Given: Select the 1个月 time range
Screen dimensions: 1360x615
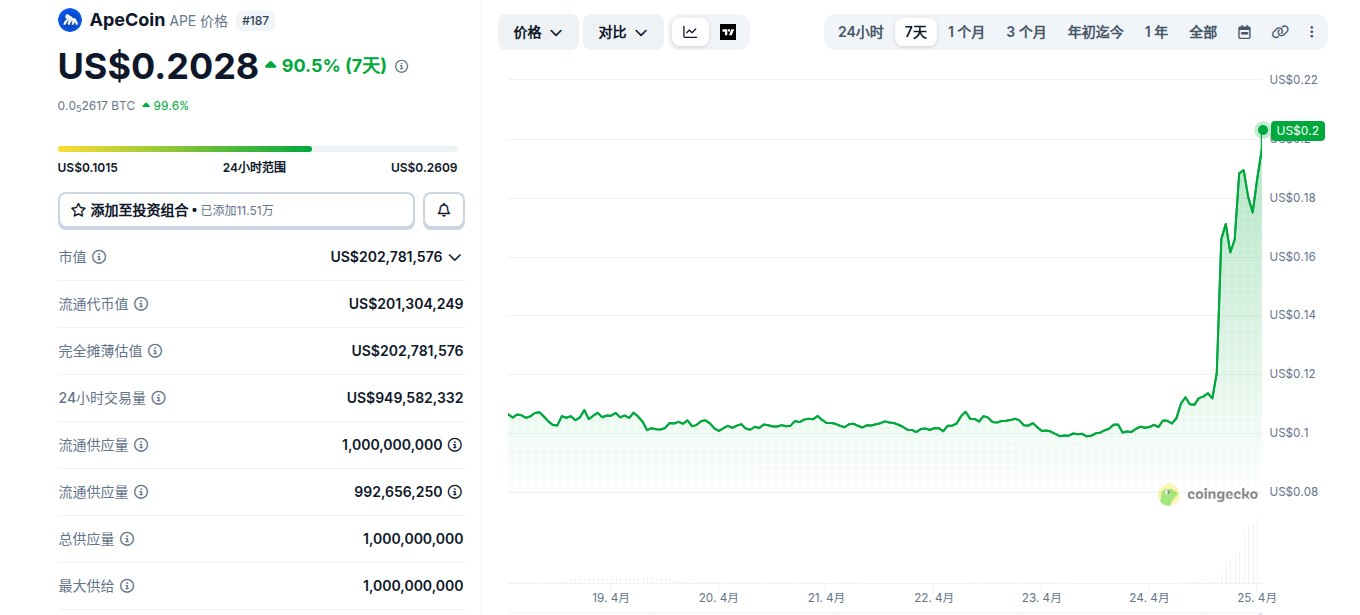Looking at the screenshot, I should (x=966, y=32).
